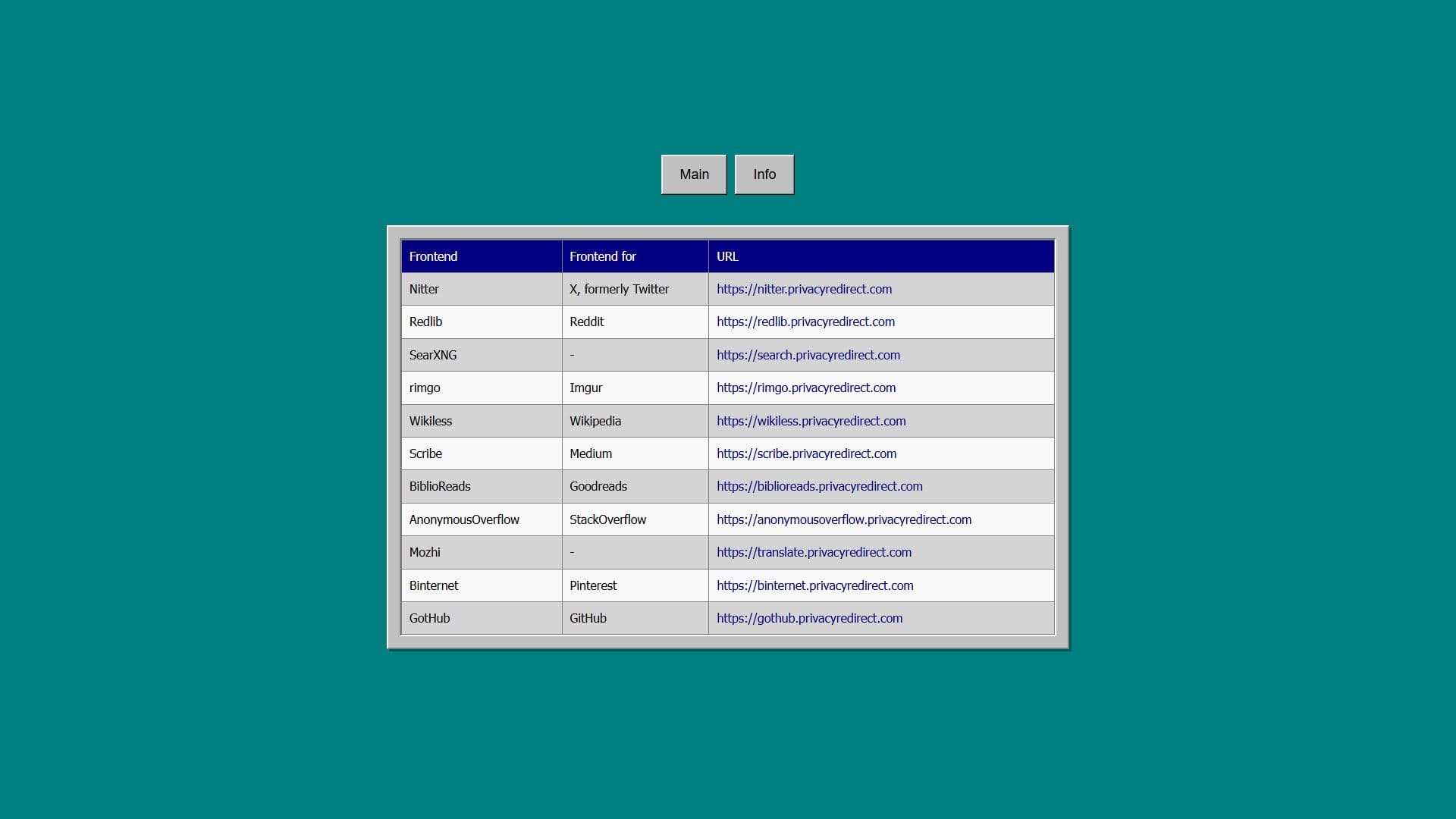Open the biblioreads.privacyredirect.com link
1456x819 pixels.
819,486
